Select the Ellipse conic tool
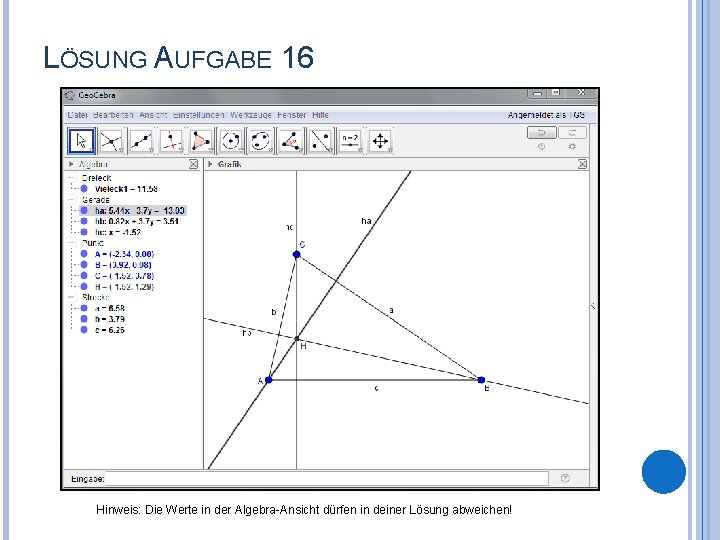The image size is (720, 540). [x=260, y=141]
